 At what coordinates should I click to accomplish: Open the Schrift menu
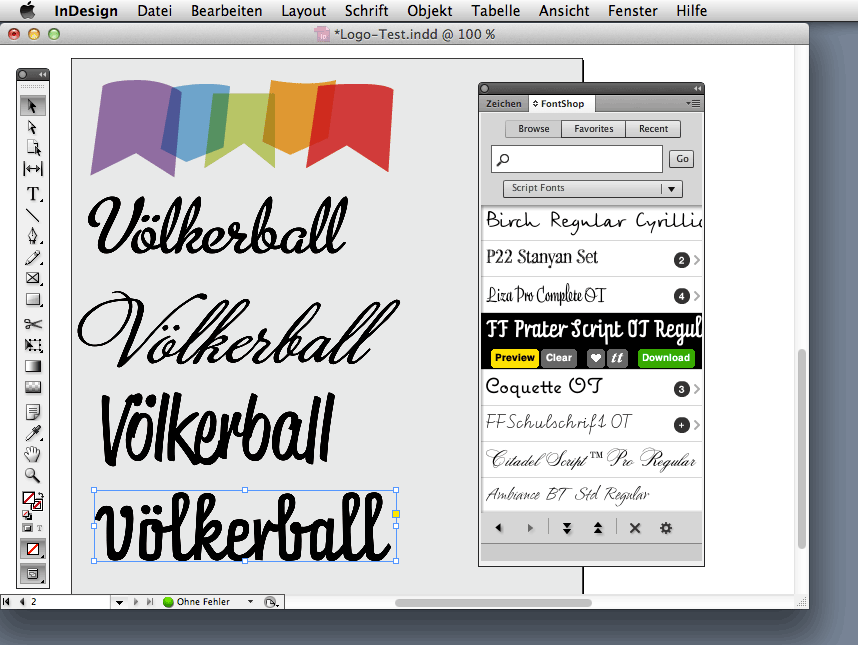click(367, 11)
